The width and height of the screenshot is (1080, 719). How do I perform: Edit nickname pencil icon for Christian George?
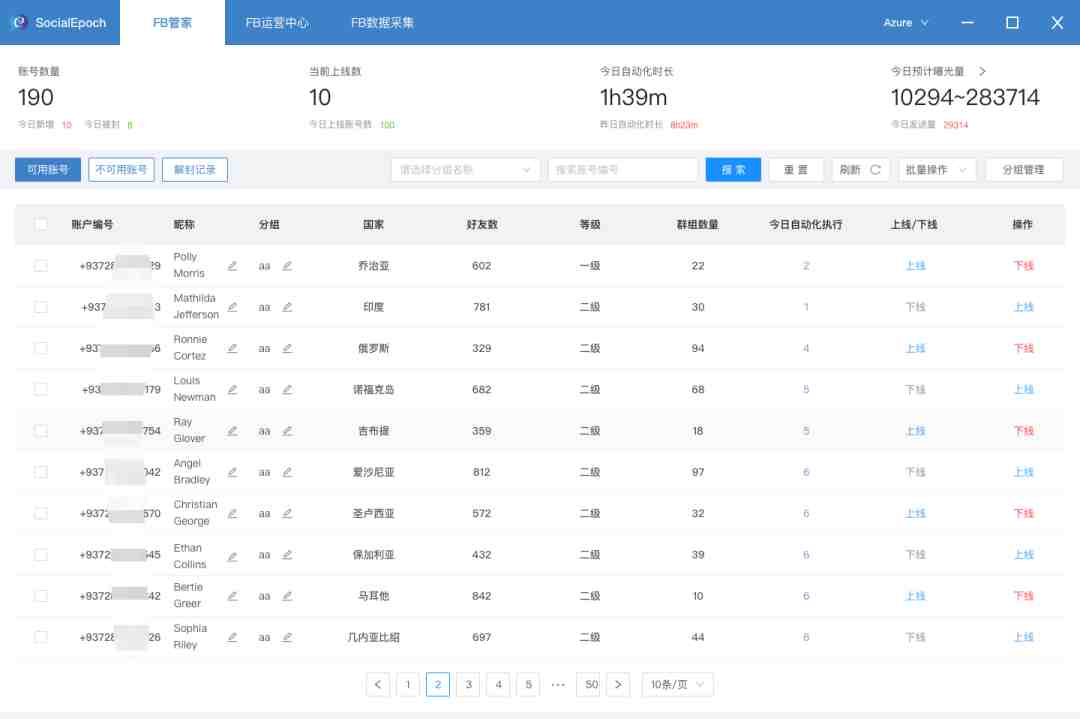[232, 514]
